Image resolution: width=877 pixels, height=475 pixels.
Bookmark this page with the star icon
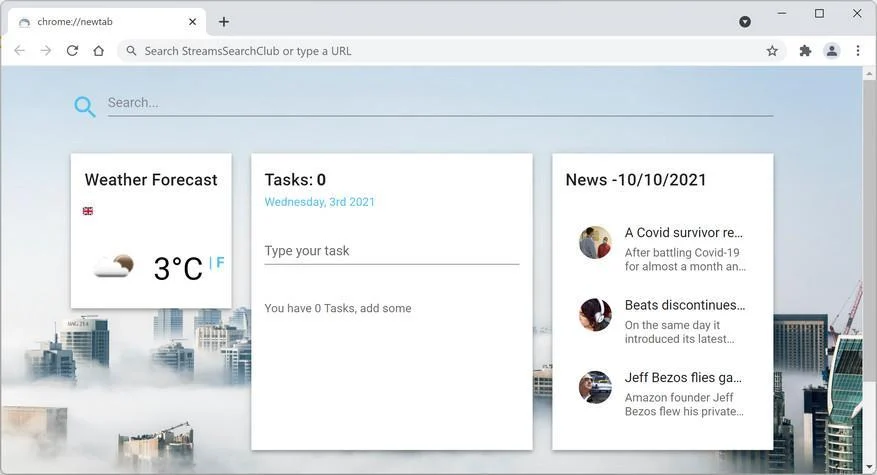tap(772, 51)
